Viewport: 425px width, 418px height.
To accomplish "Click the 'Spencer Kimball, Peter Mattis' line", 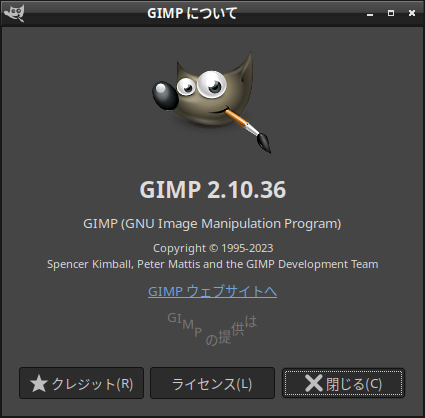I will (x=213, y=264).
